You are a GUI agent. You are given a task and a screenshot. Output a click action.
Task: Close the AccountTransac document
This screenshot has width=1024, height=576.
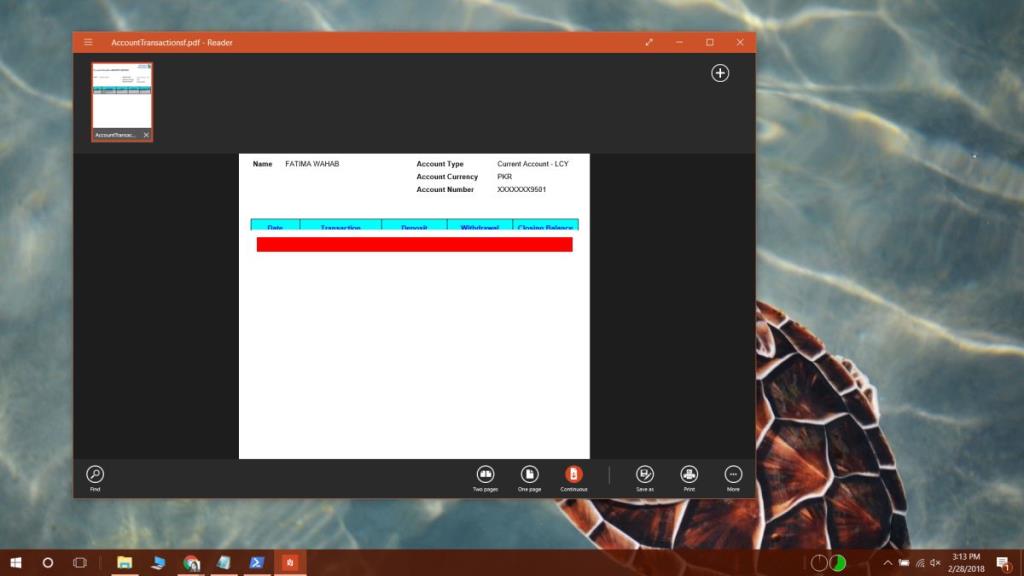[x=146, y=134]
